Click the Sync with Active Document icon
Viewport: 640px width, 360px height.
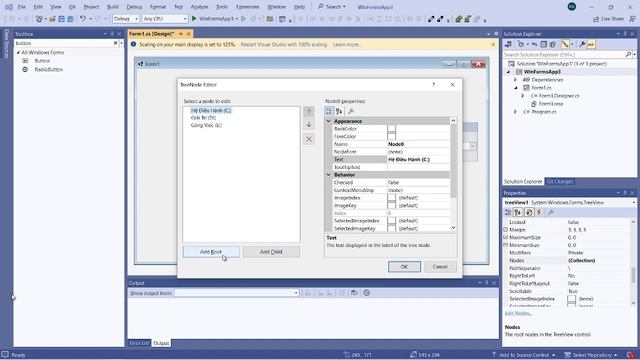point(534,44)
